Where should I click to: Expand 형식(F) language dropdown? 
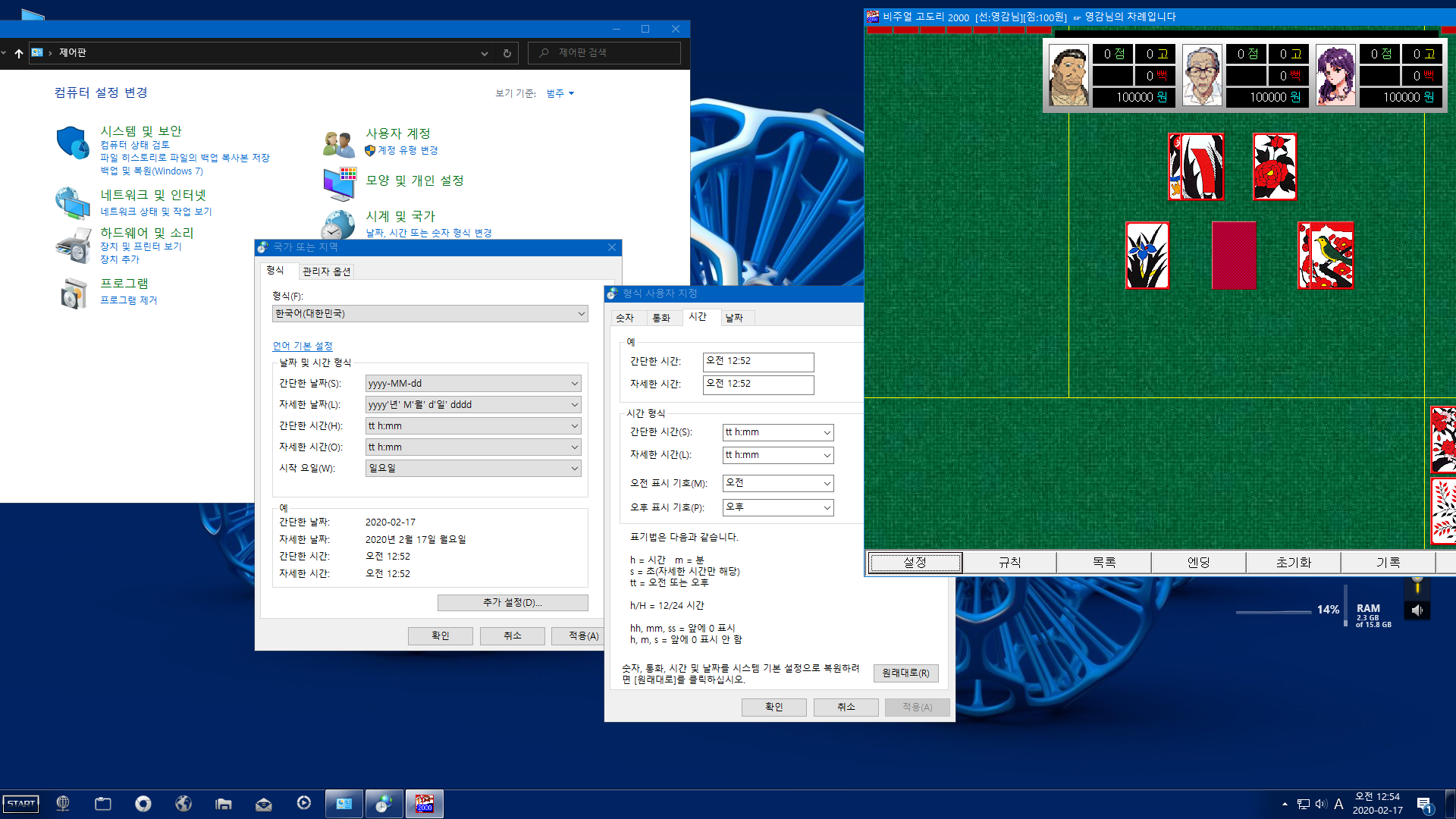pos(581,314)
